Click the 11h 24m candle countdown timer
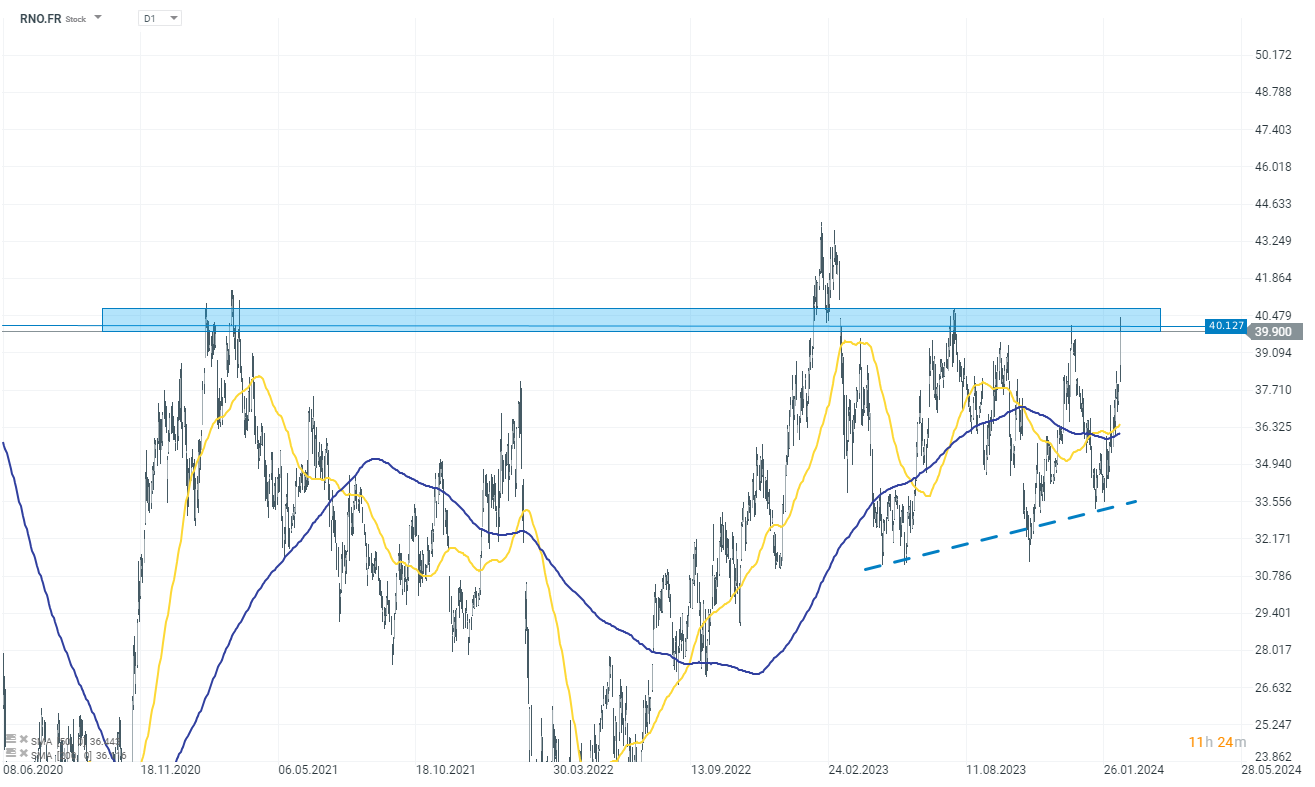 pos(1217,742)
